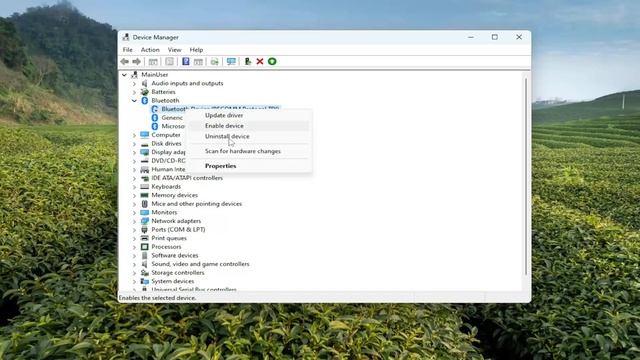Choose Update driver in context menu
Viewport: 640px width, 360px height.
[x=249, y=116]
